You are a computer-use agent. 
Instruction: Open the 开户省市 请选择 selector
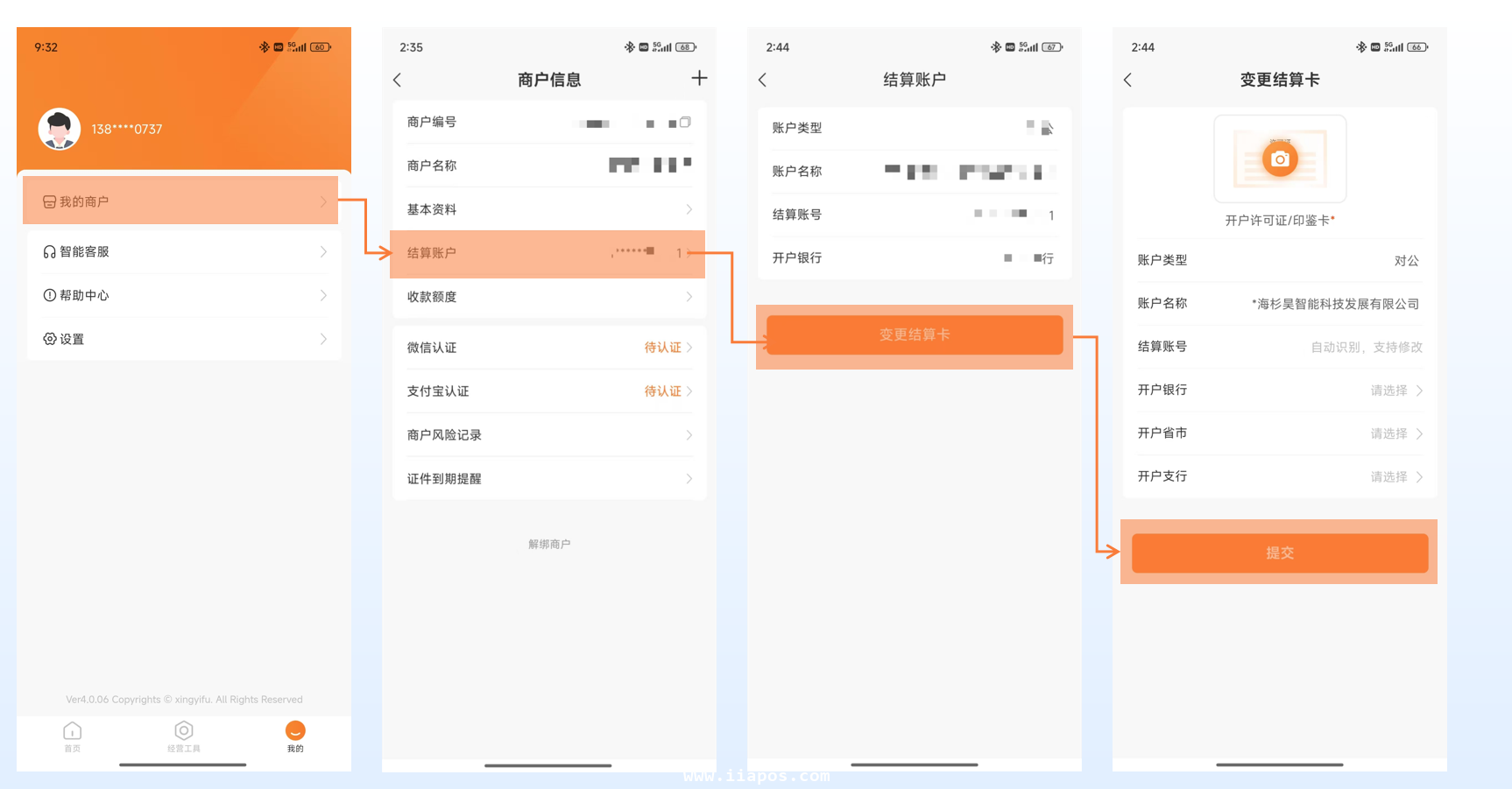[1396, 433]
